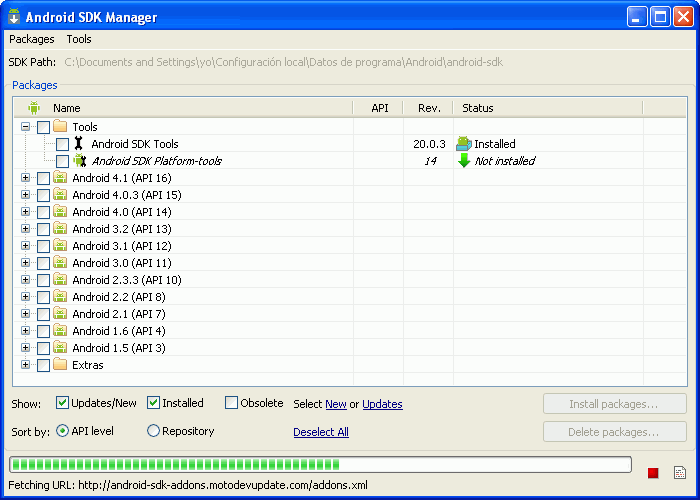Click the SDK Manager title bar app icon
The image size is (700, 500).
pos(14,17)
